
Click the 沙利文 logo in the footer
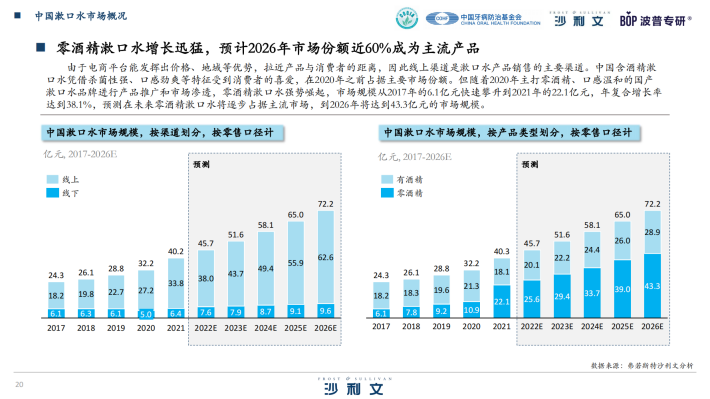click(355, 386)
